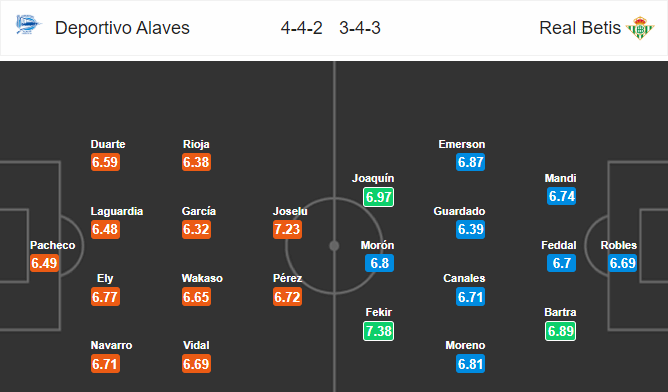Click the Deportivo Alaves club crest

pos(28,25)
